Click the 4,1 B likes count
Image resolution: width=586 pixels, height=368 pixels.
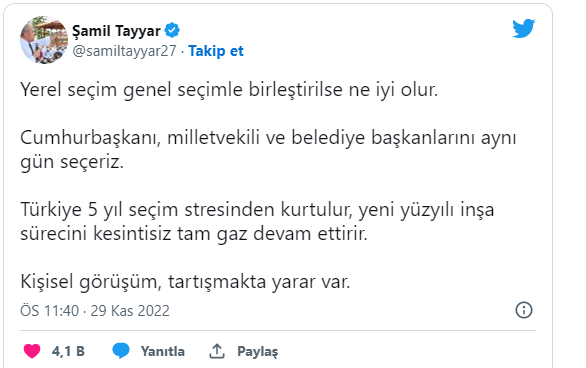tap(68, 351)
